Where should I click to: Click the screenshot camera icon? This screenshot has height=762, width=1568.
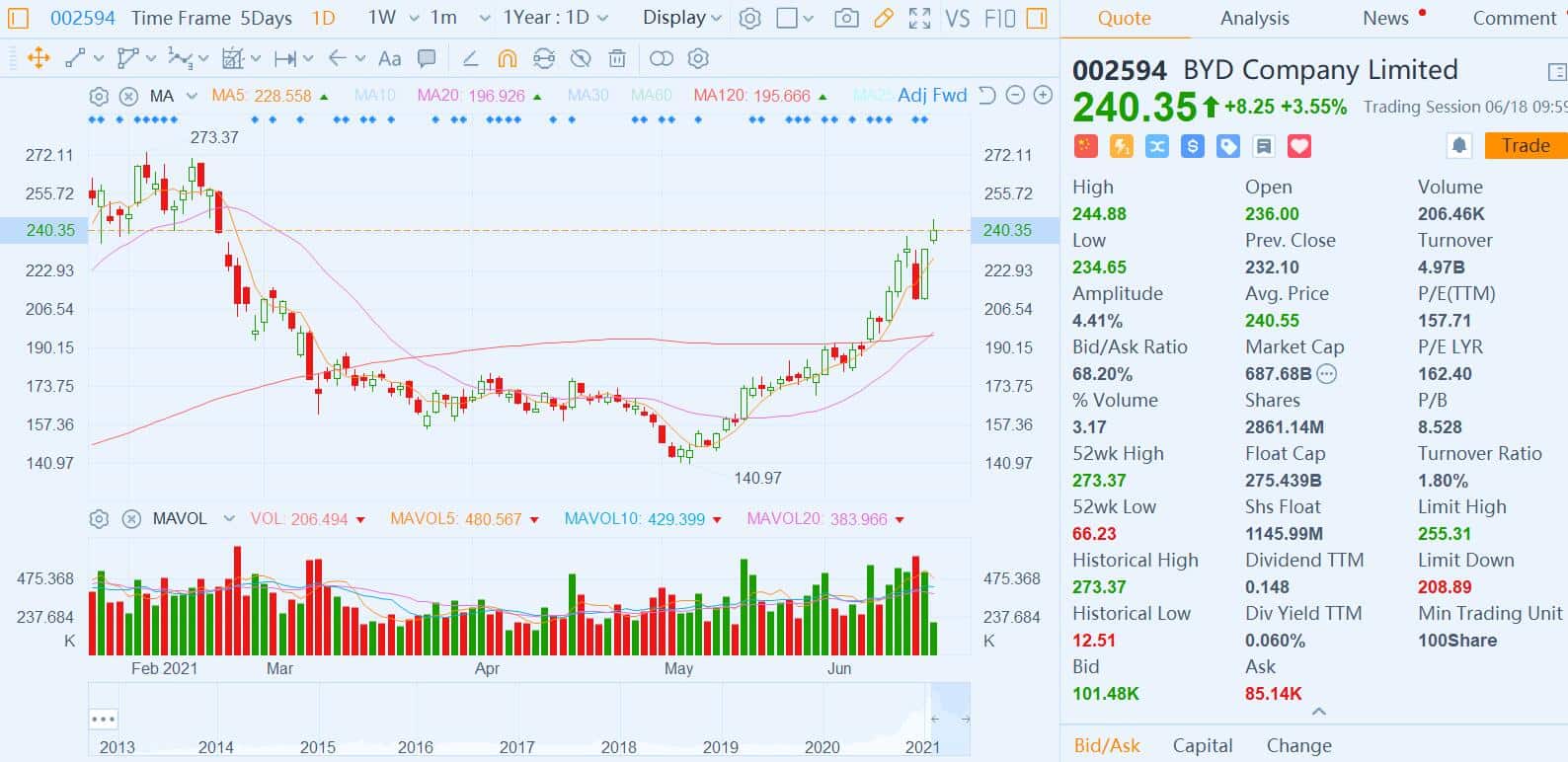click(845, 18)
